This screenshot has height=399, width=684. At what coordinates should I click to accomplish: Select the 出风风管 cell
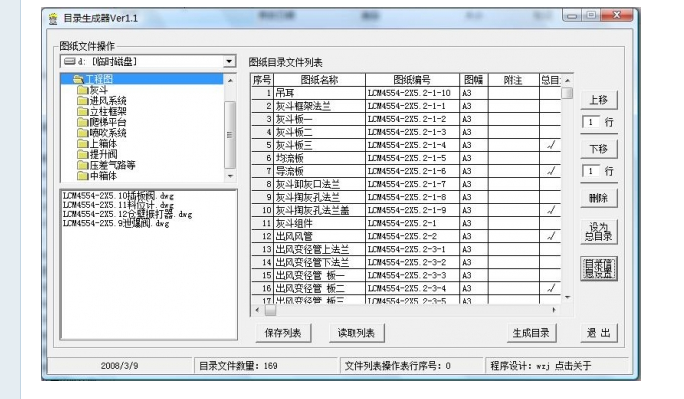click(x=319, y=236)
